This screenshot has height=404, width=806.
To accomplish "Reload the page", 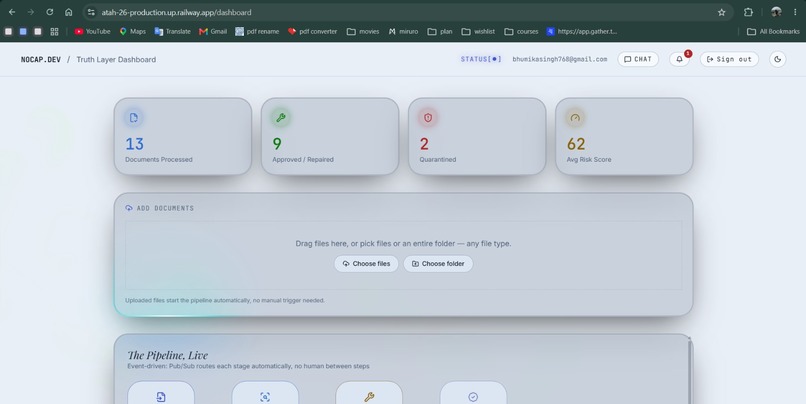I will click(50, 12).
